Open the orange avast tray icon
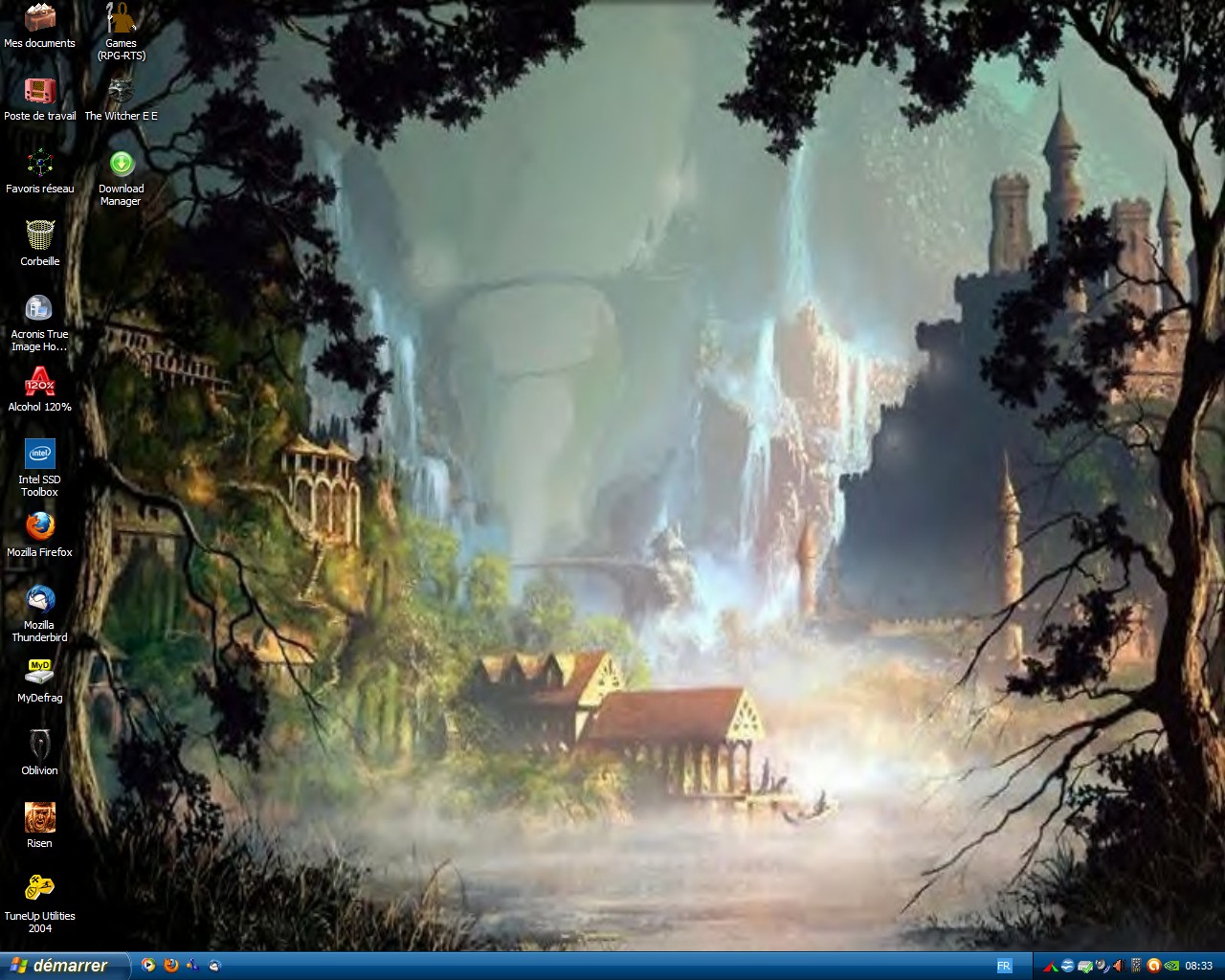The image size is (1225, 980). tap(1154, 966)
